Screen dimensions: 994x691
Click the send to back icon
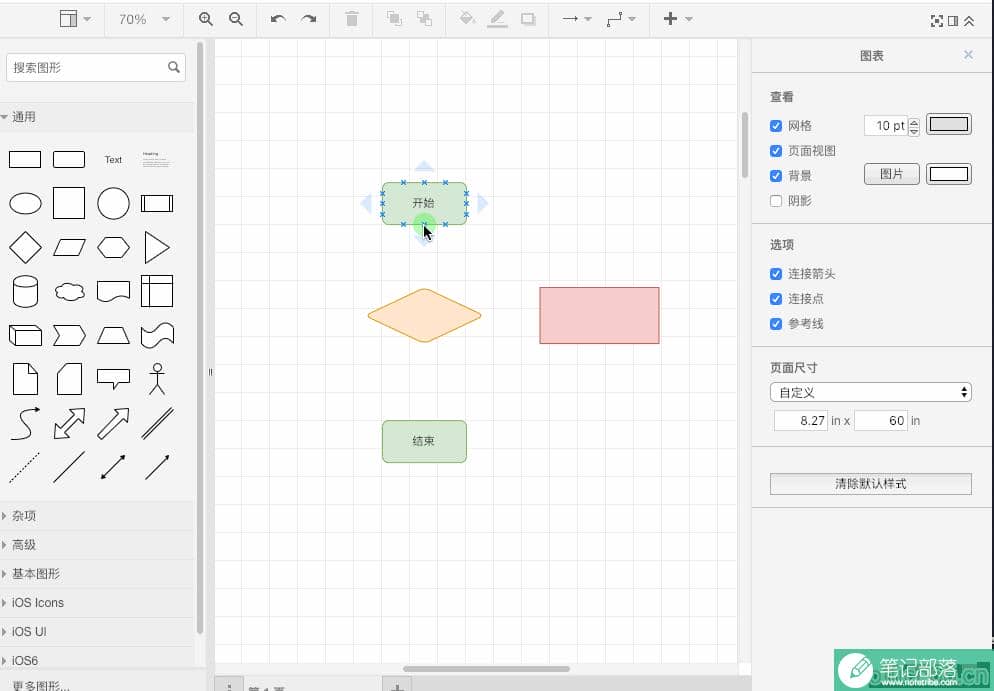[x=424, y=19]
